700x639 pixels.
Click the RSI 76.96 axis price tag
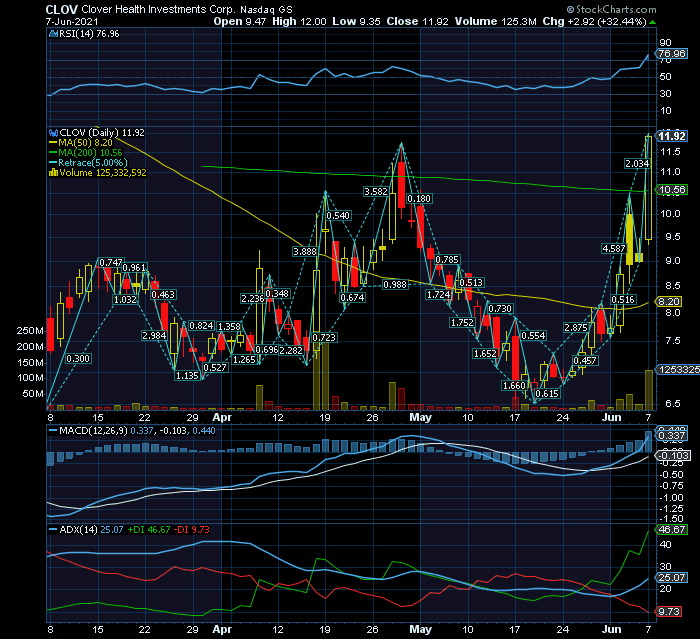[x=672, y=54]
